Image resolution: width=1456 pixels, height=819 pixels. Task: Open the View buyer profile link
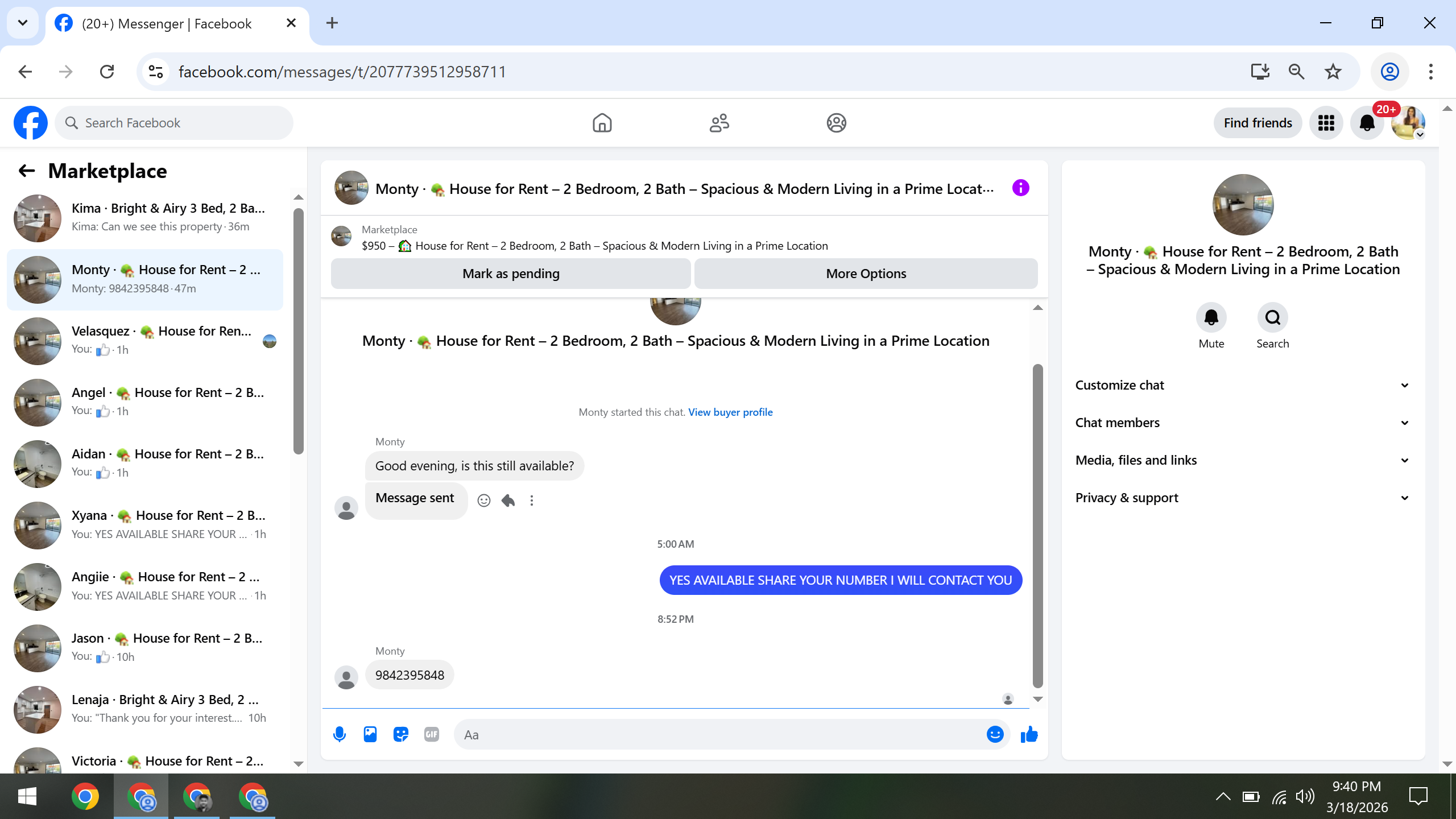(x=730, y=412)
